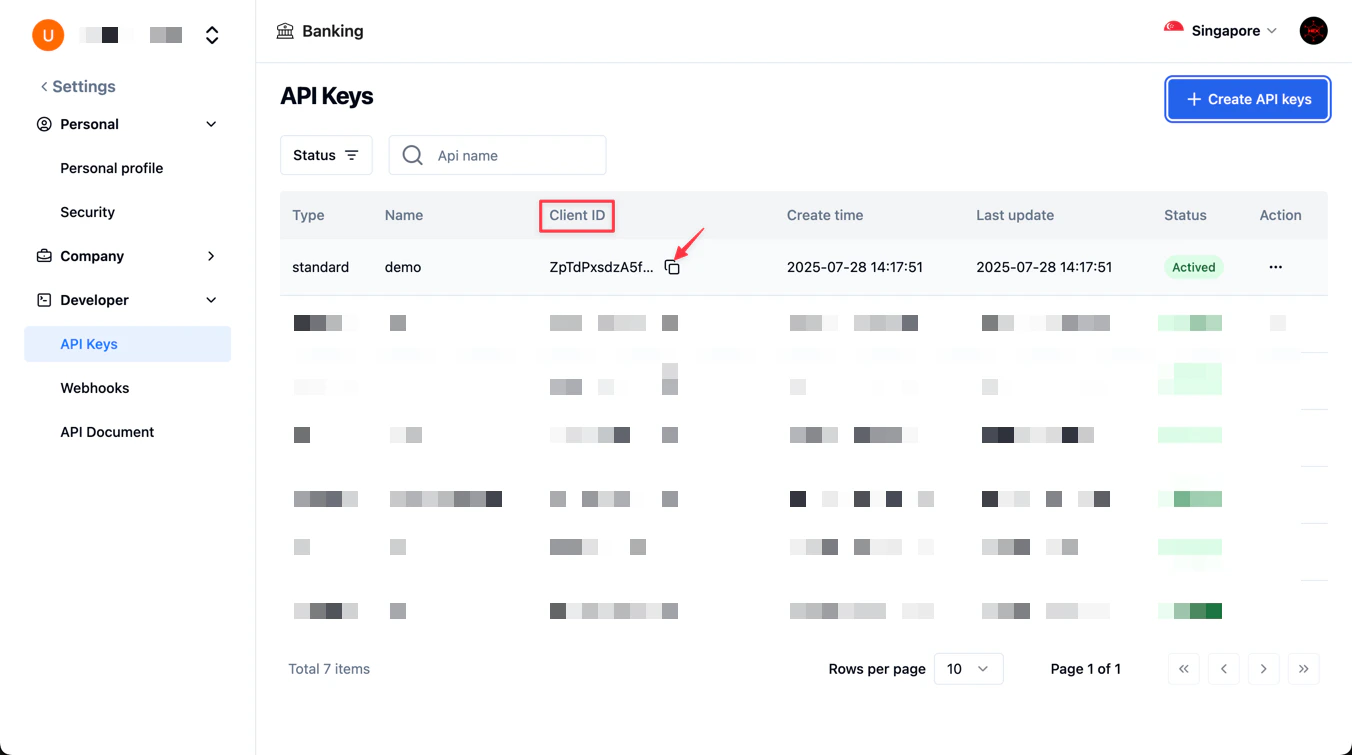Click the search magnifier in the Api name field
This screenshot has width=1352, height=755.
click(x=411, y=155)
